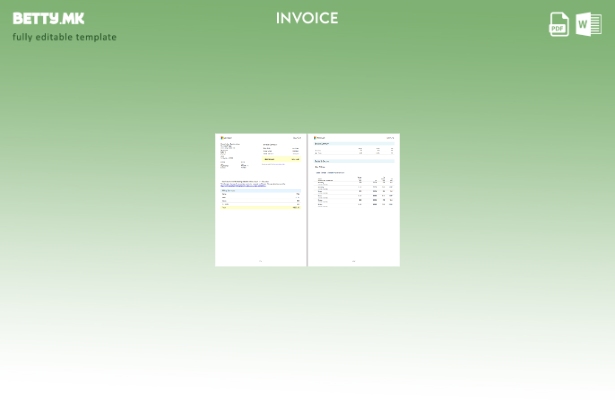This screenshot has height=400, width=615.
Task: Click the blue hyperlink text on page one
Action: pos(243,186)
